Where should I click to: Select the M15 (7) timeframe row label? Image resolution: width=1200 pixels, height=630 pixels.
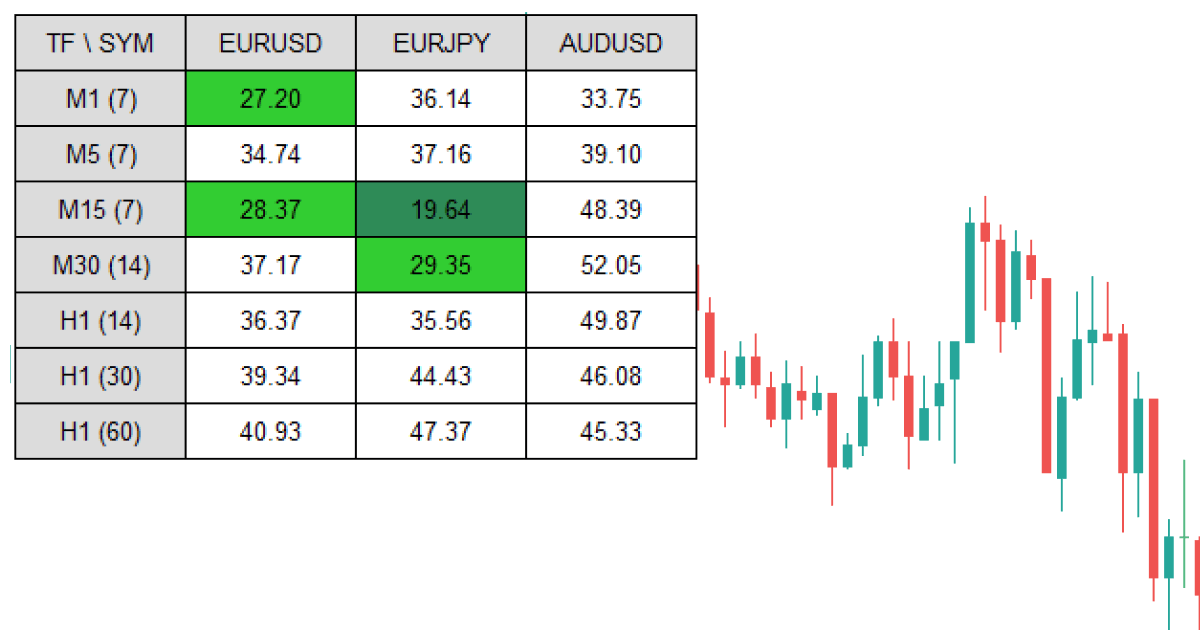point(100,210)
